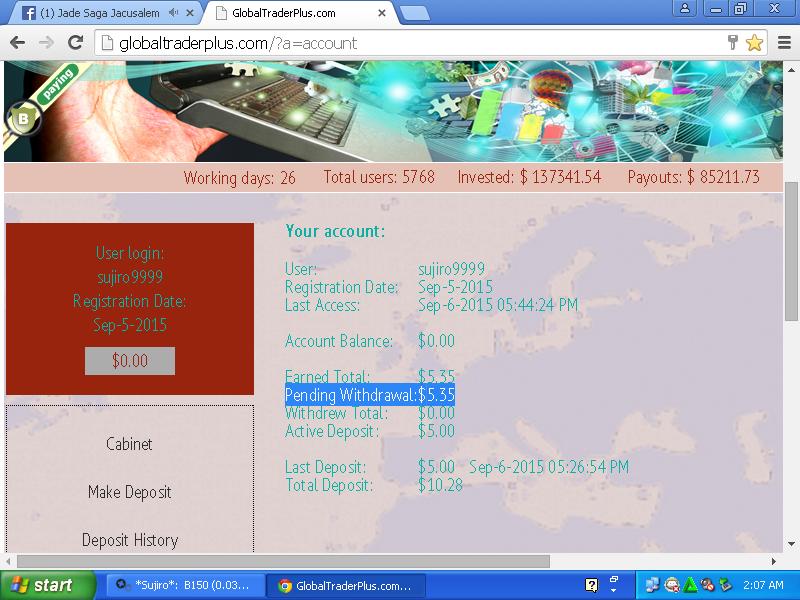This screenshot has height=600, width=800.
Task: Click the Chrome user profile icon
Action: pos(686,8)
